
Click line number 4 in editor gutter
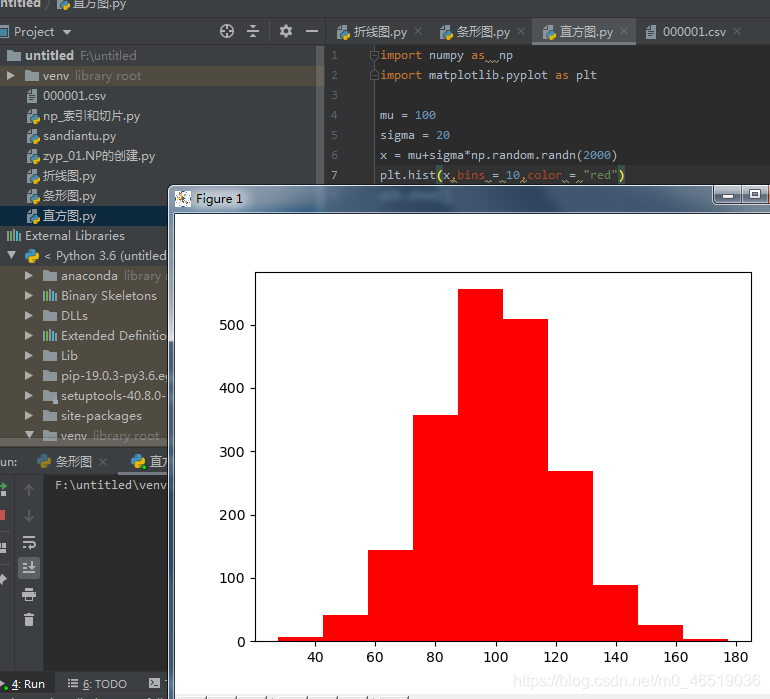click(x=334, y=115)
